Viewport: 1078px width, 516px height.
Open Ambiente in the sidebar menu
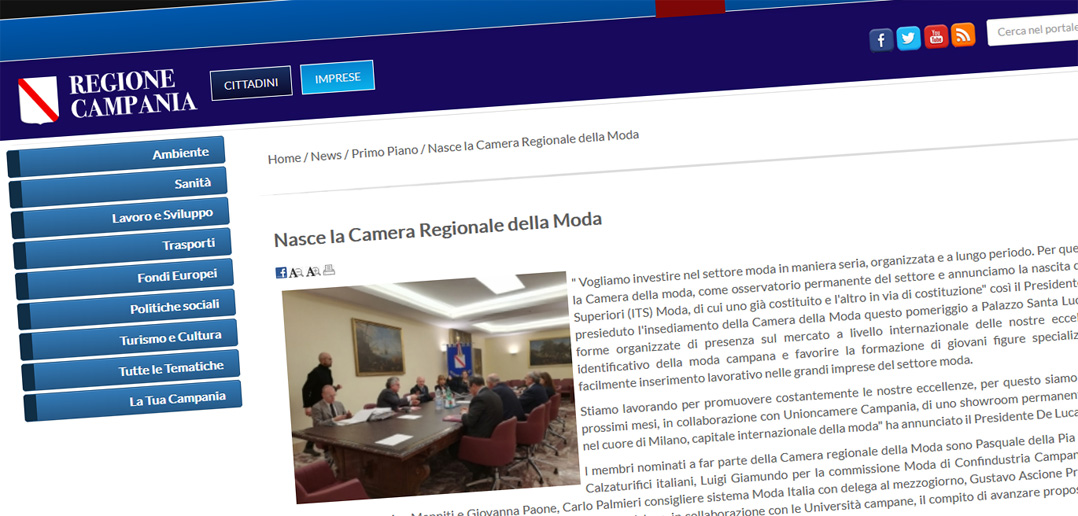click(116, 157)
